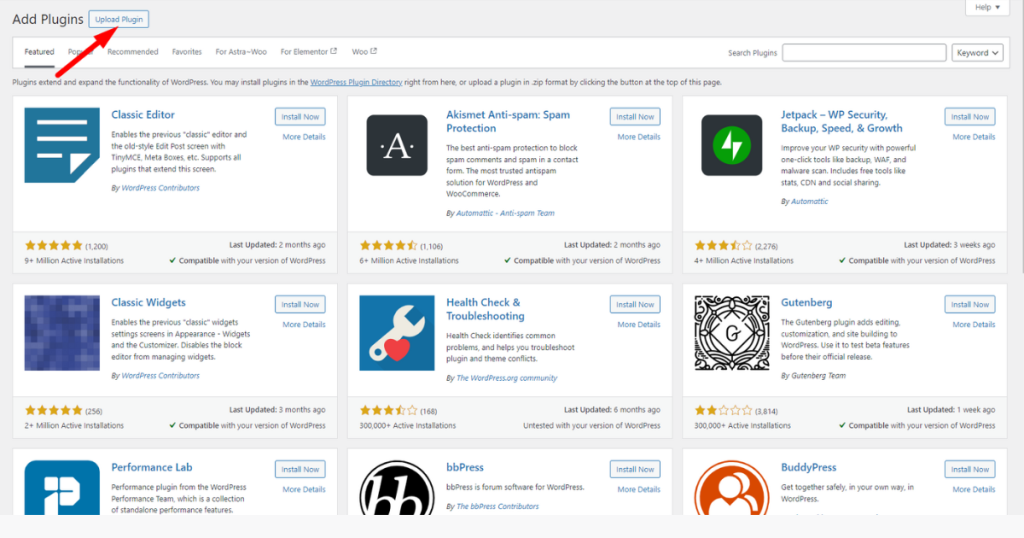Click the Classic Widgets plugin icon

62,333
